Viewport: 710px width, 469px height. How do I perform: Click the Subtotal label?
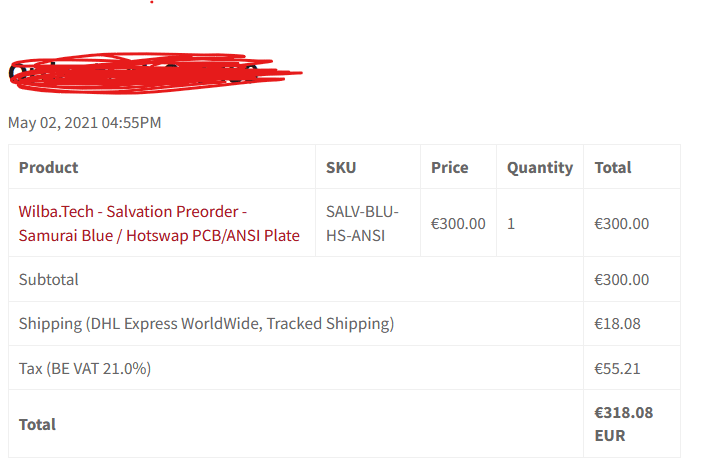[48, 279]
